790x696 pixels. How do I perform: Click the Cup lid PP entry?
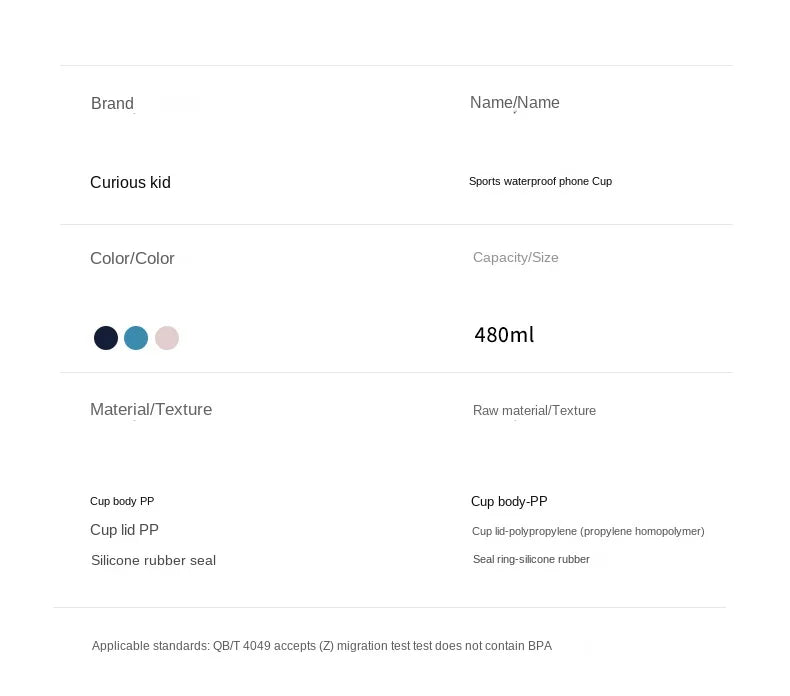(x=124, y=530)
